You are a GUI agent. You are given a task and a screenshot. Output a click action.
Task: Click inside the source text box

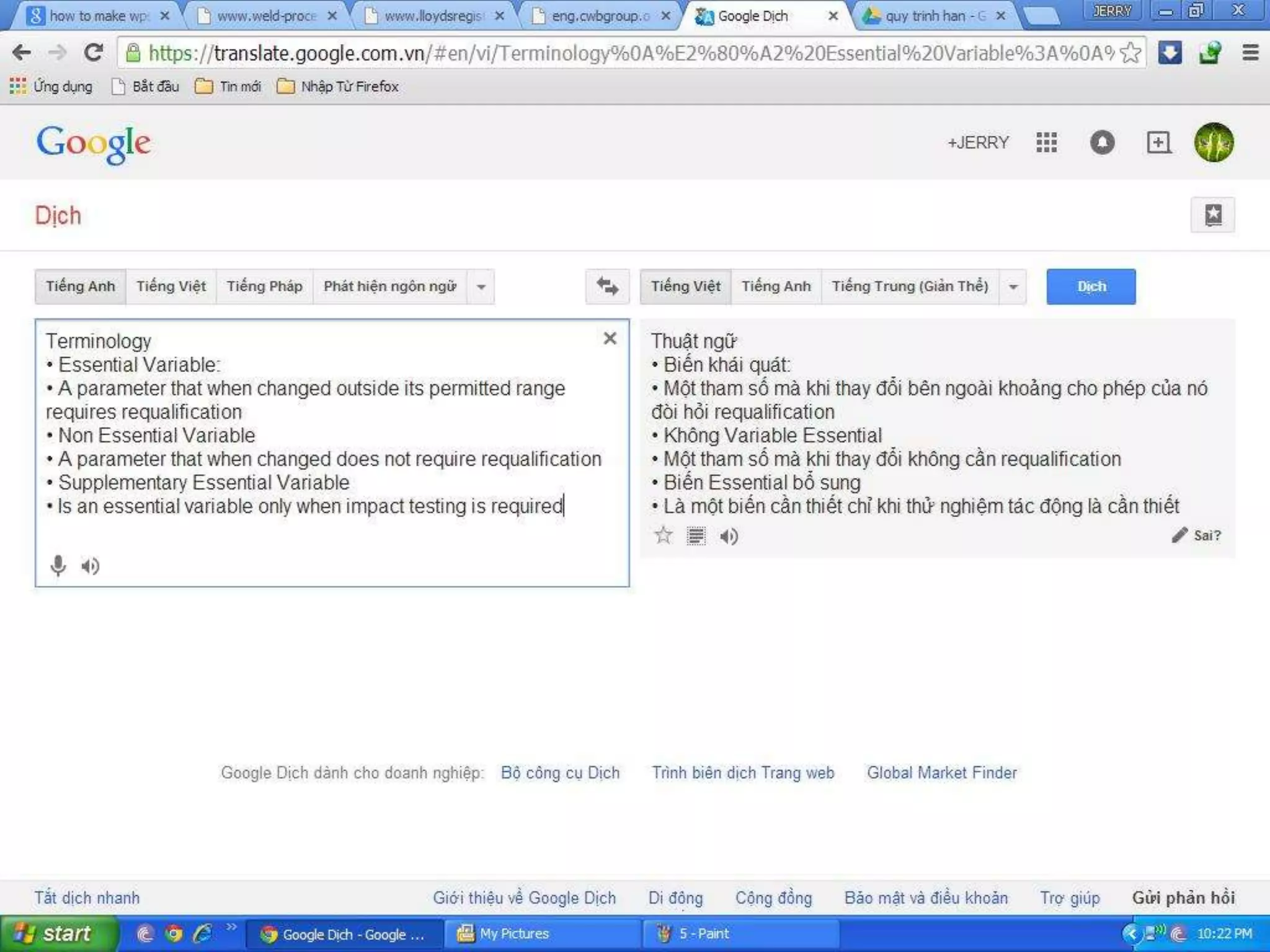[x=332, y=452]
